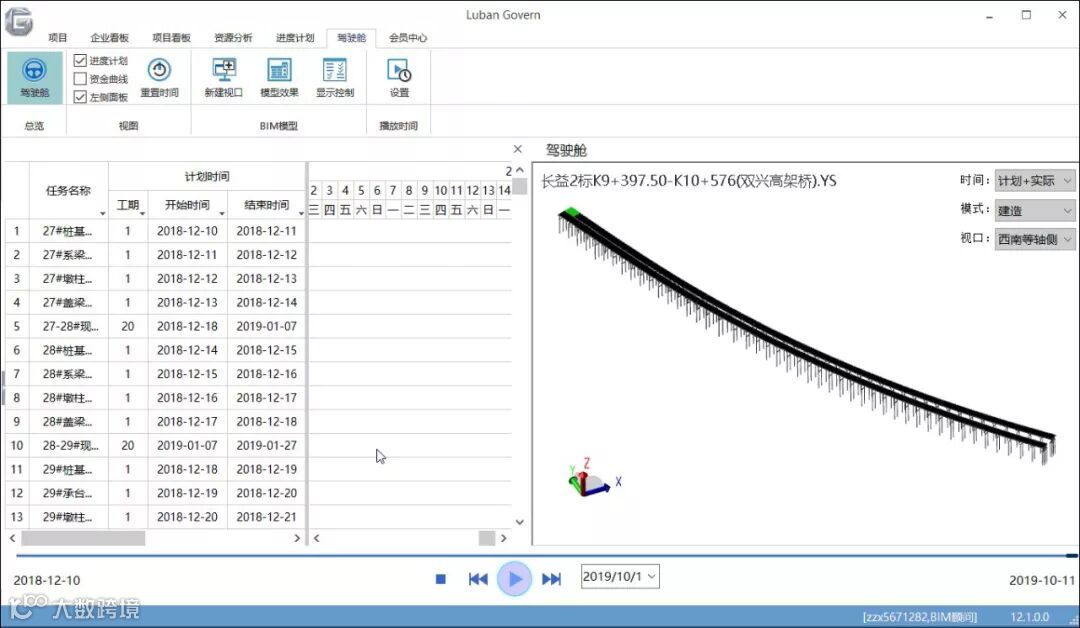The height and width of the screenshot is (628, 1080).
Task: Open the 视口 西南等轴侧 dropdown
Action: (1035, 239)
